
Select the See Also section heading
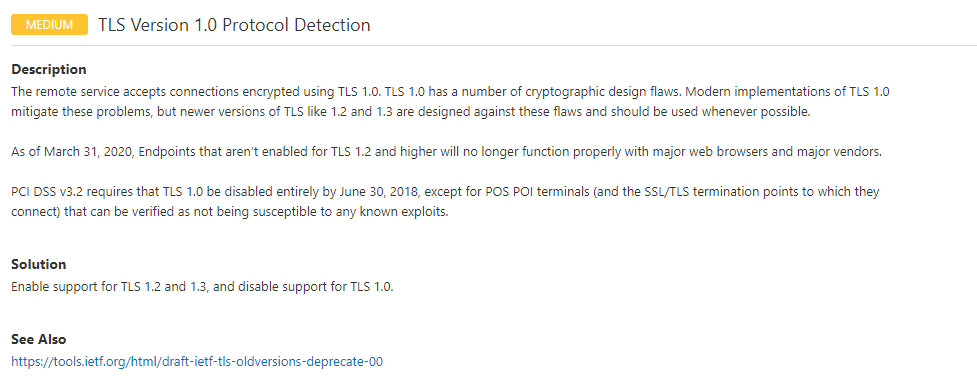39,340
